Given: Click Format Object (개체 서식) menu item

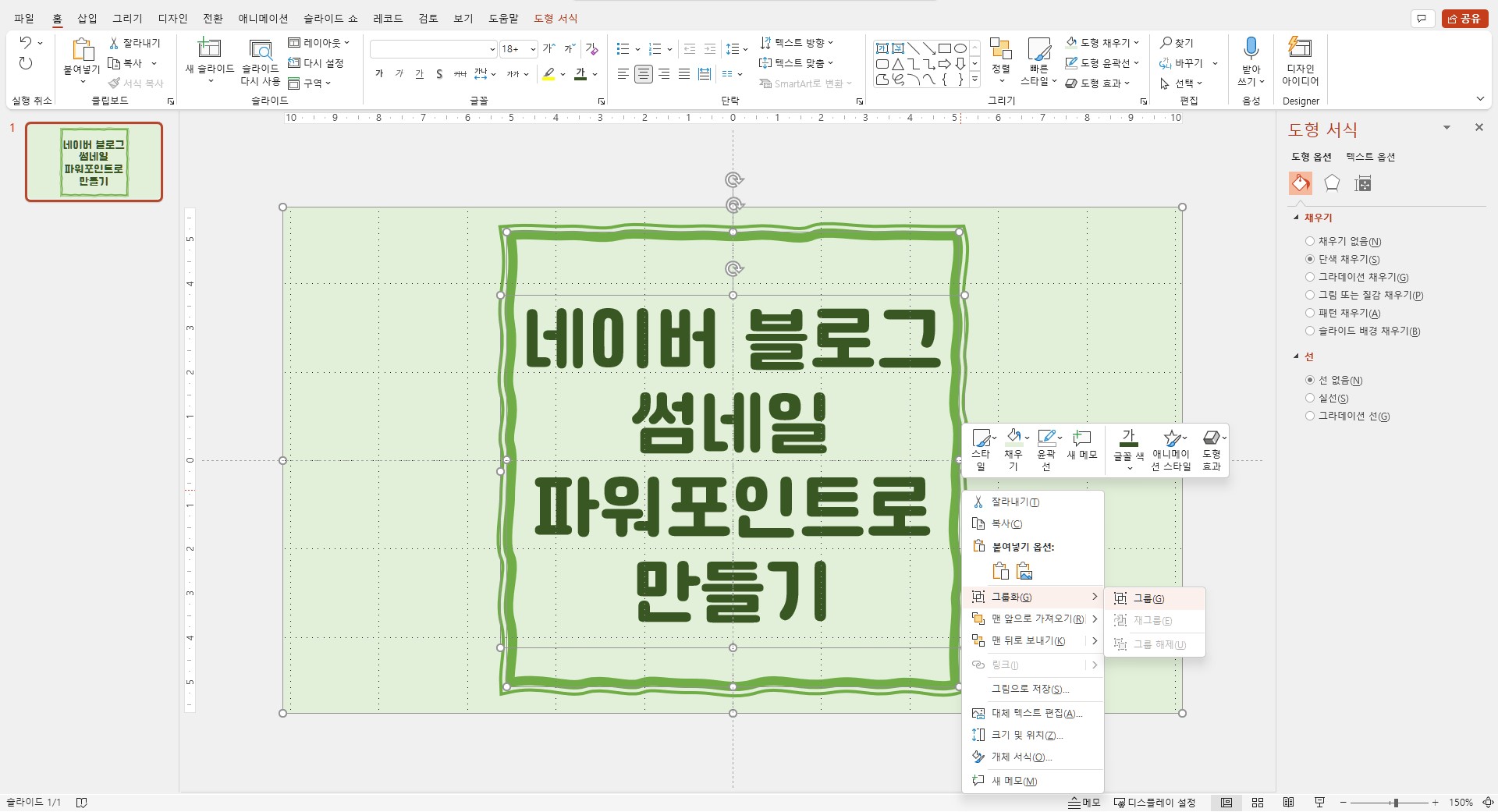Looking at the screenshot, I should [1033, 757].
